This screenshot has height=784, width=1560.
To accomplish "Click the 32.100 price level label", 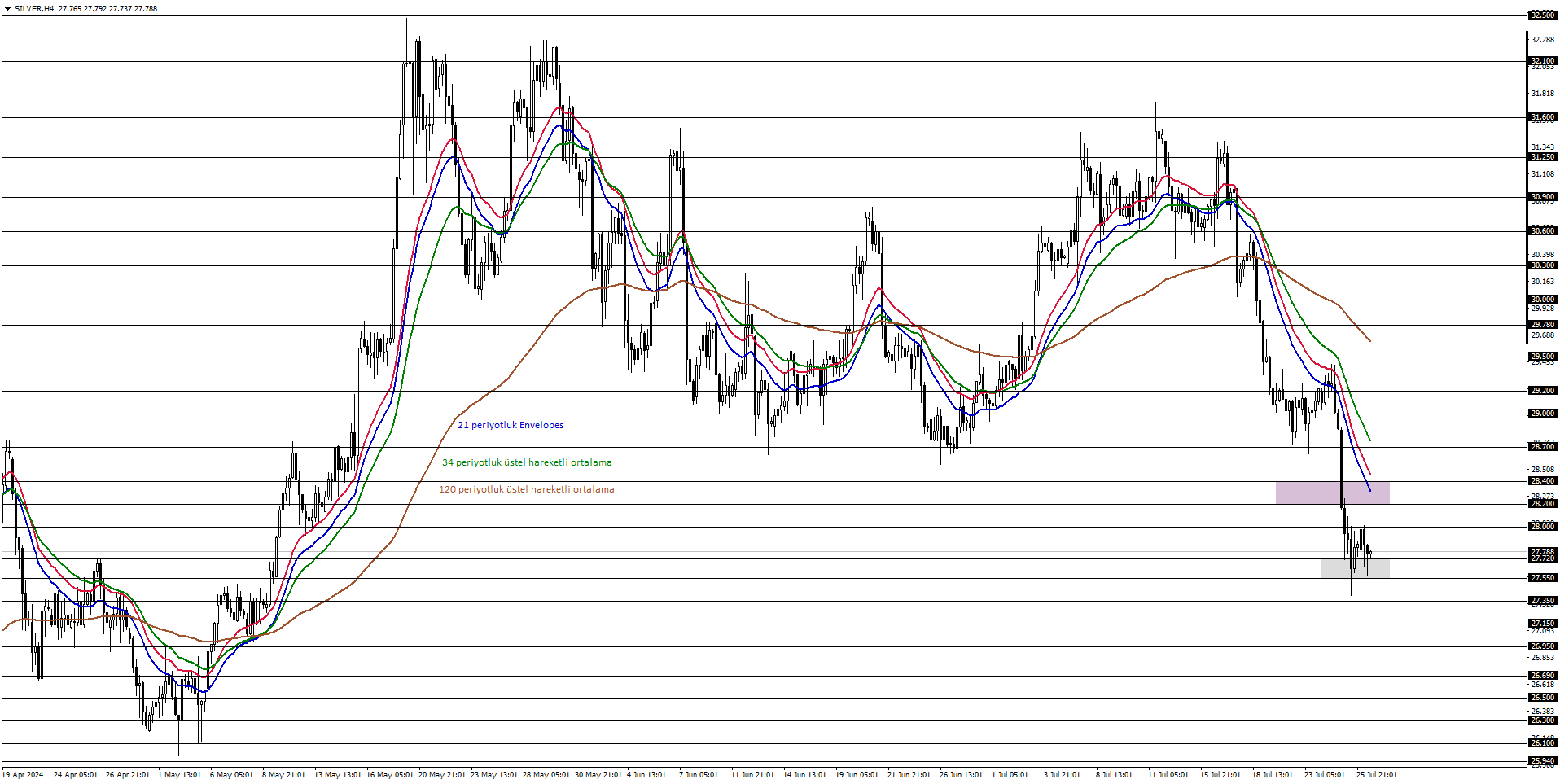I will 1543,61.
